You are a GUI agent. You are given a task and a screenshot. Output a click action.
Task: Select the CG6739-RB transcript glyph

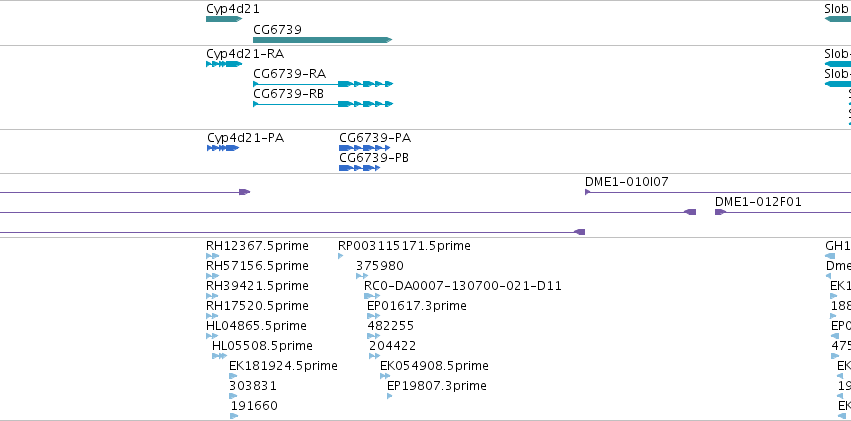tap(323, 104)
